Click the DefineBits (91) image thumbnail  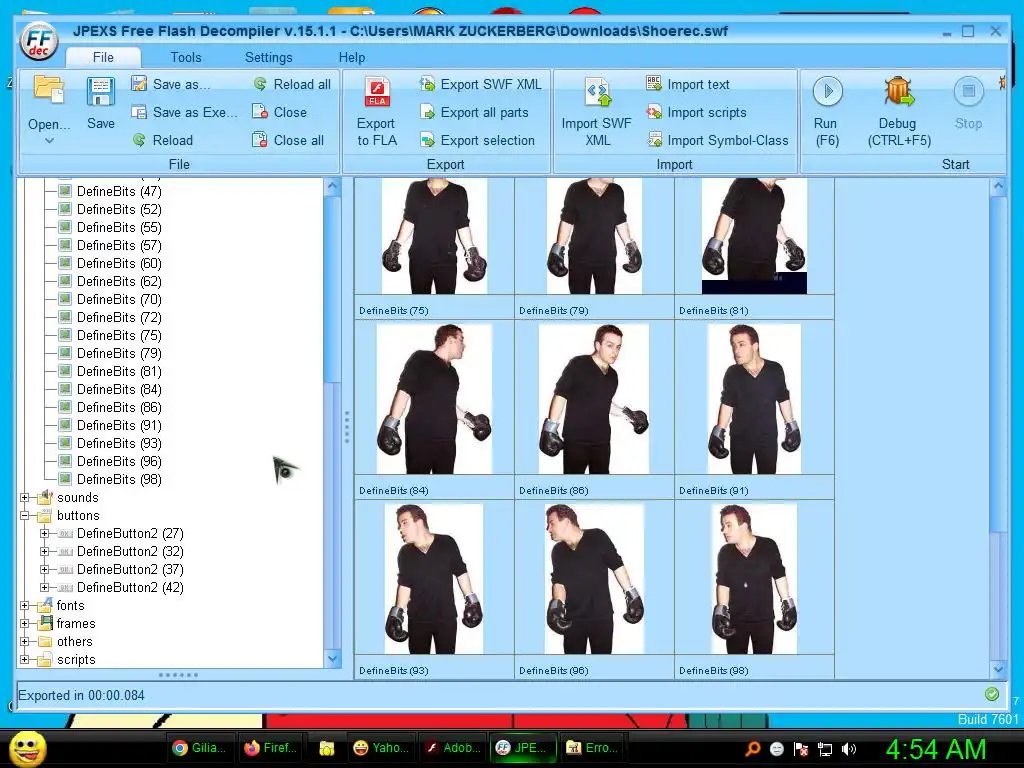754,399
